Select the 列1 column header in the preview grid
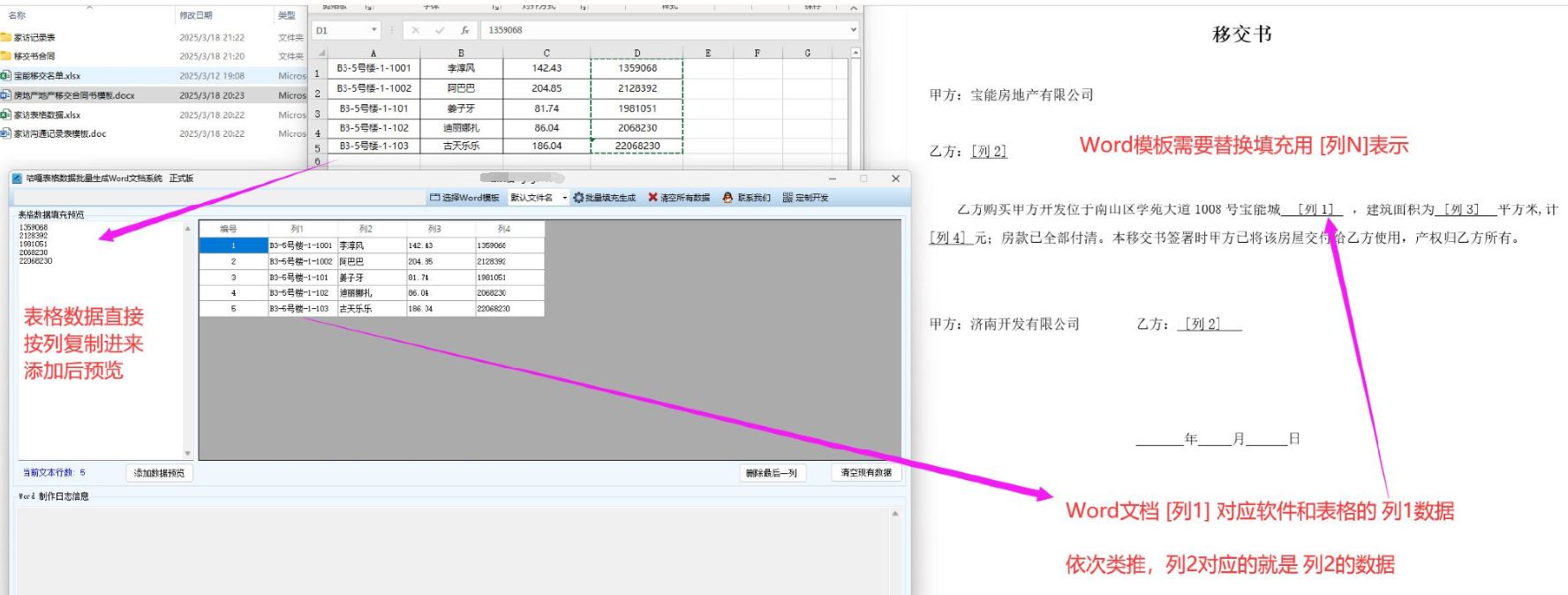Image resolution: width=1568 pixels, height=595 pixels. 303,229
